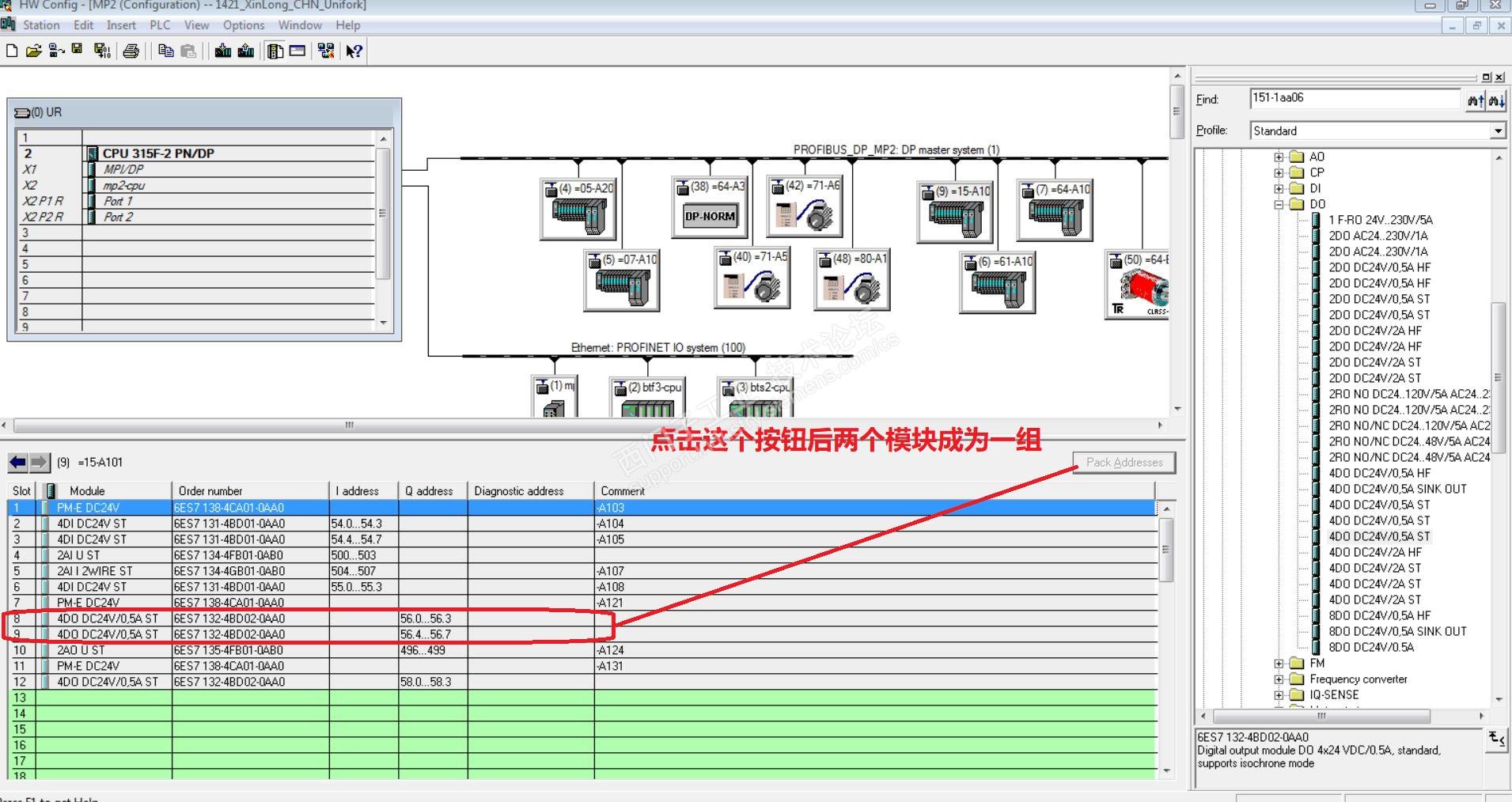This screenshot has width=1512, height=802.
Task: Create a new station with New icon
Action: (12, 51)
